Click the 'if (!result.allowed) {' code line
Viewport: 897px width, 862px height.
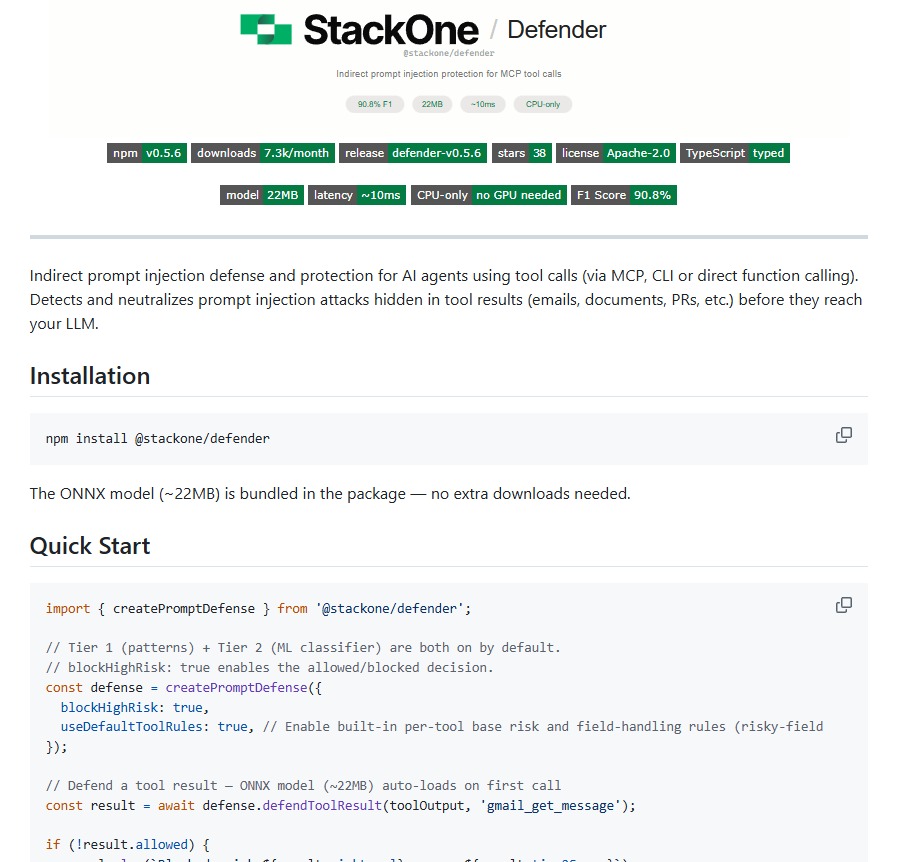tap(128, 844)
